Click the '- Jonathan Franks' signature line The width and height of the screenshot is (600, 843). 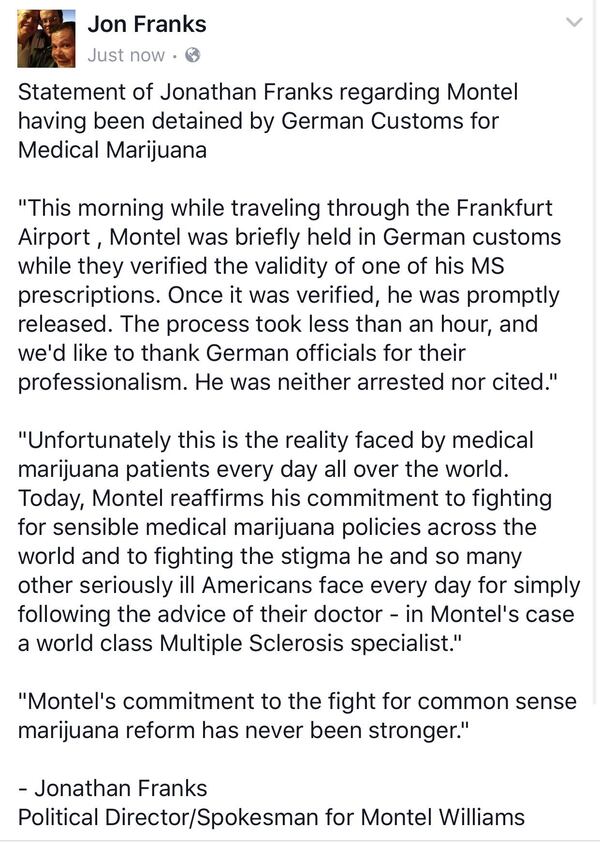[112, 788]
